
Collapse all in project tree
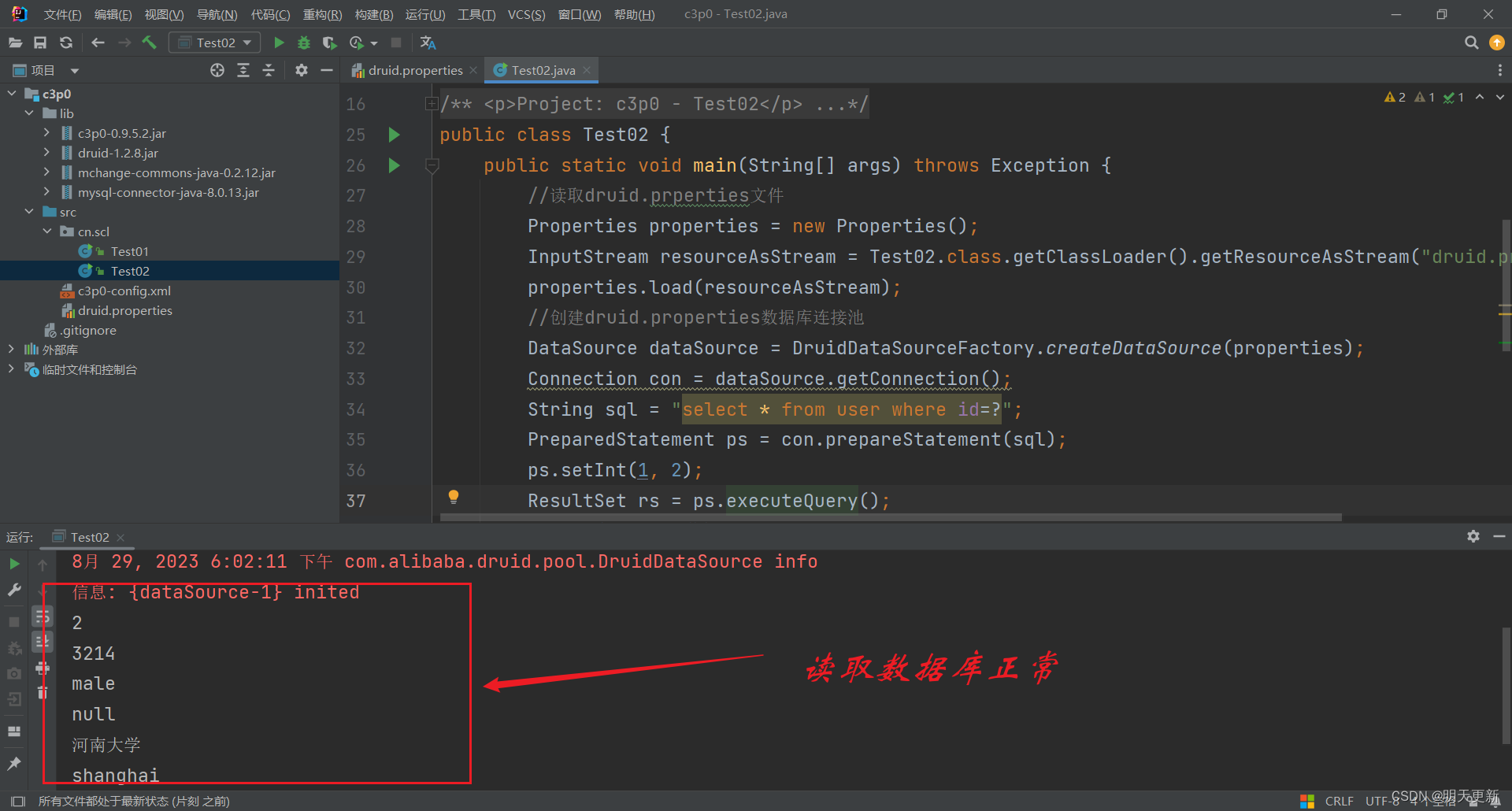[x=269, y=70]
